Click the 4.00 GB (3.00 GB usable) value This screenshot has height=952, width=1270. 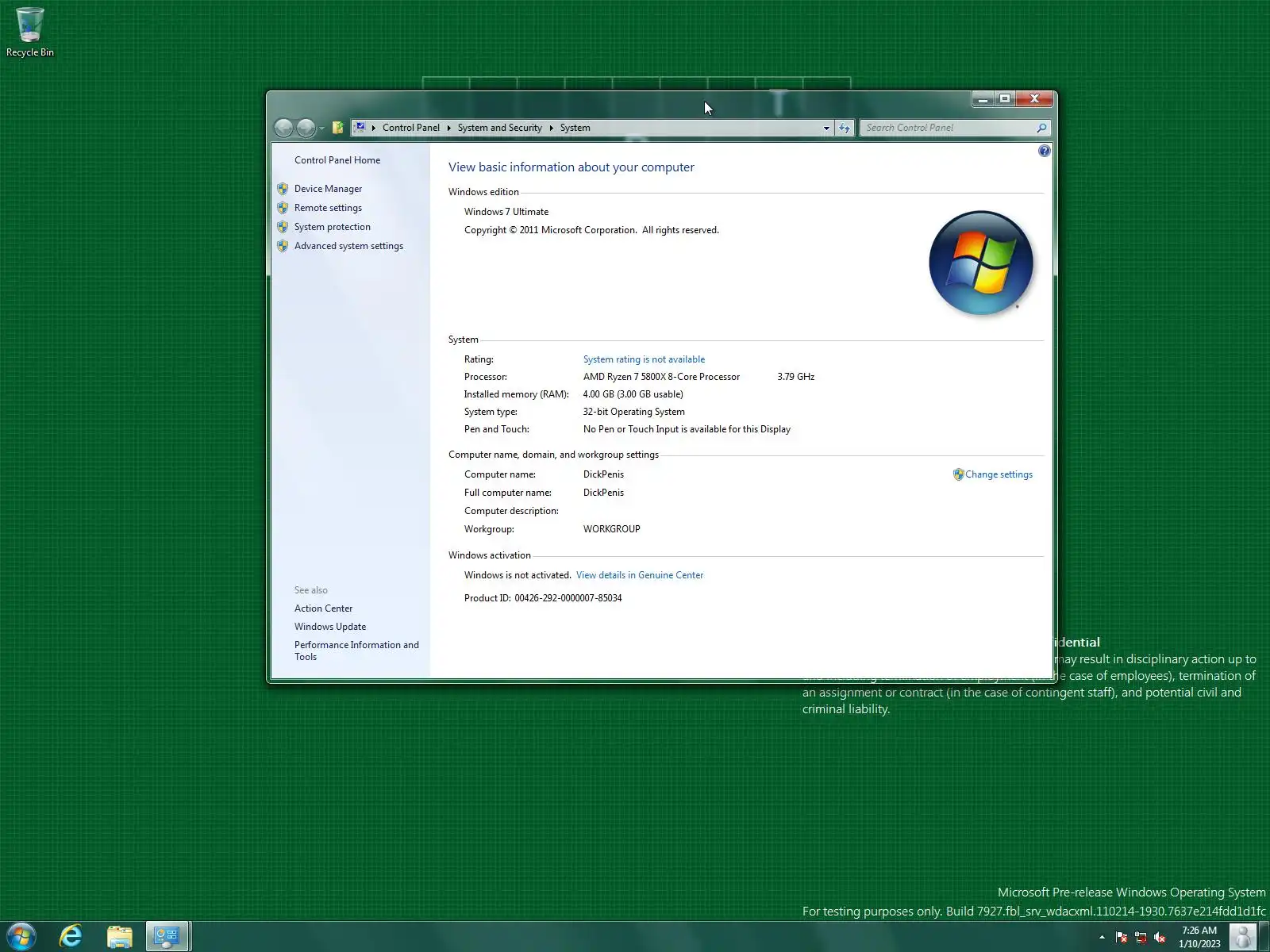(633, 394)
